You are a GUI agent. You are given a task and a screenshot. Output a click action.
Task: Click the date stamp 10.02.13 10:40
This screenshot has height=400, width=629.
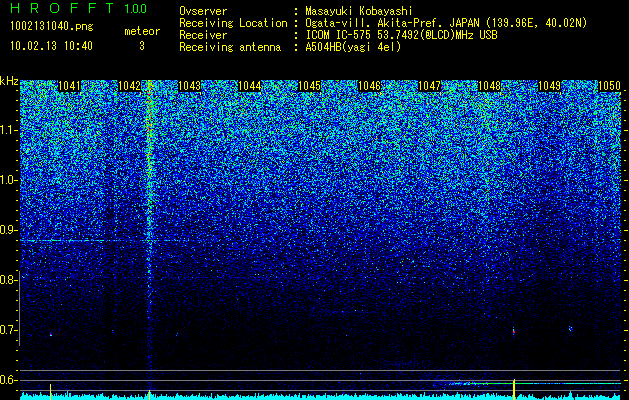(51, 46)
